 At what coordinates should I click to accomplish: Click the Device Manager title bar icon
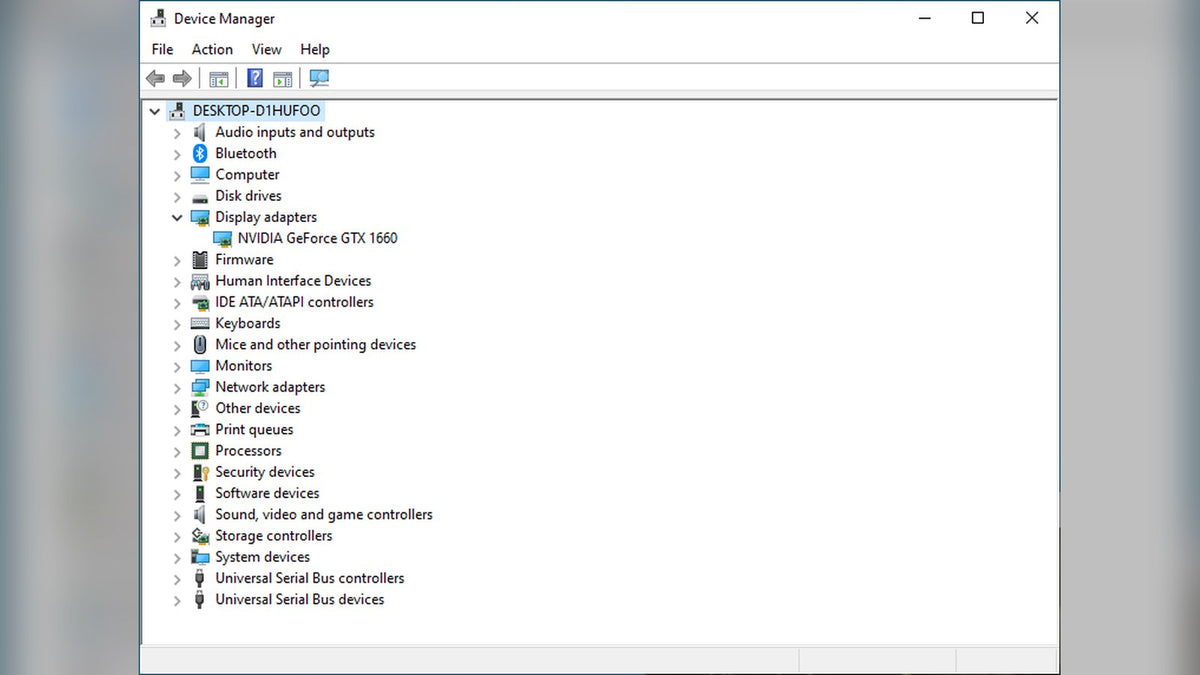coord(158,18)
